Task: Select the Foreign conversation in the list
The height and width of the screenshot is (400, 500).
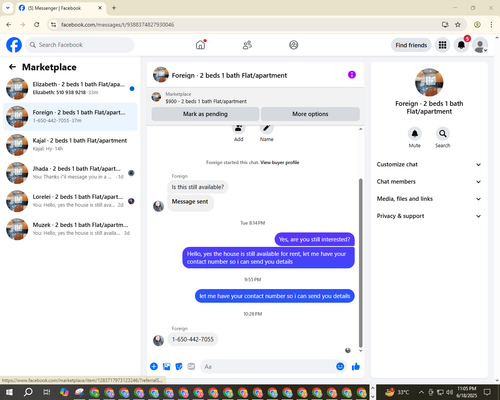Action: (x=70, y=117)
